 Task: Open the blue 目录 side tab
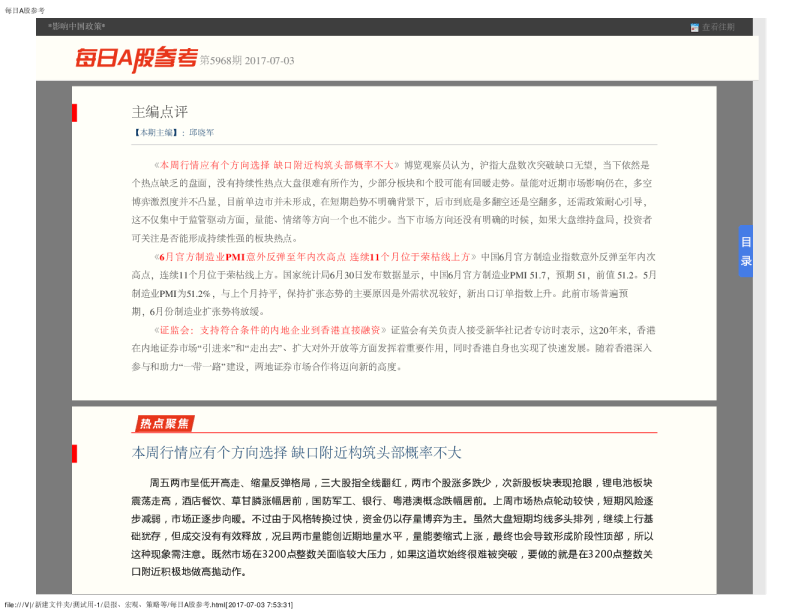[745, 251]
